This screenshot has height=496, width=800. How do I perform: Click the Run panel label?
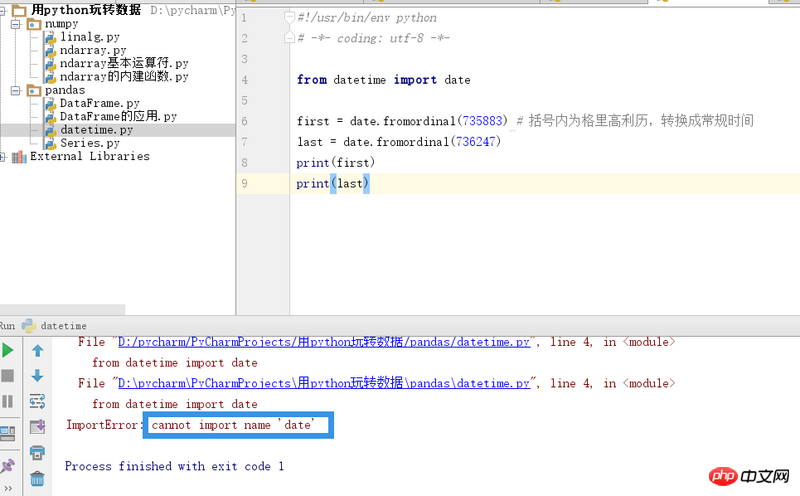[x=7, y=326]
